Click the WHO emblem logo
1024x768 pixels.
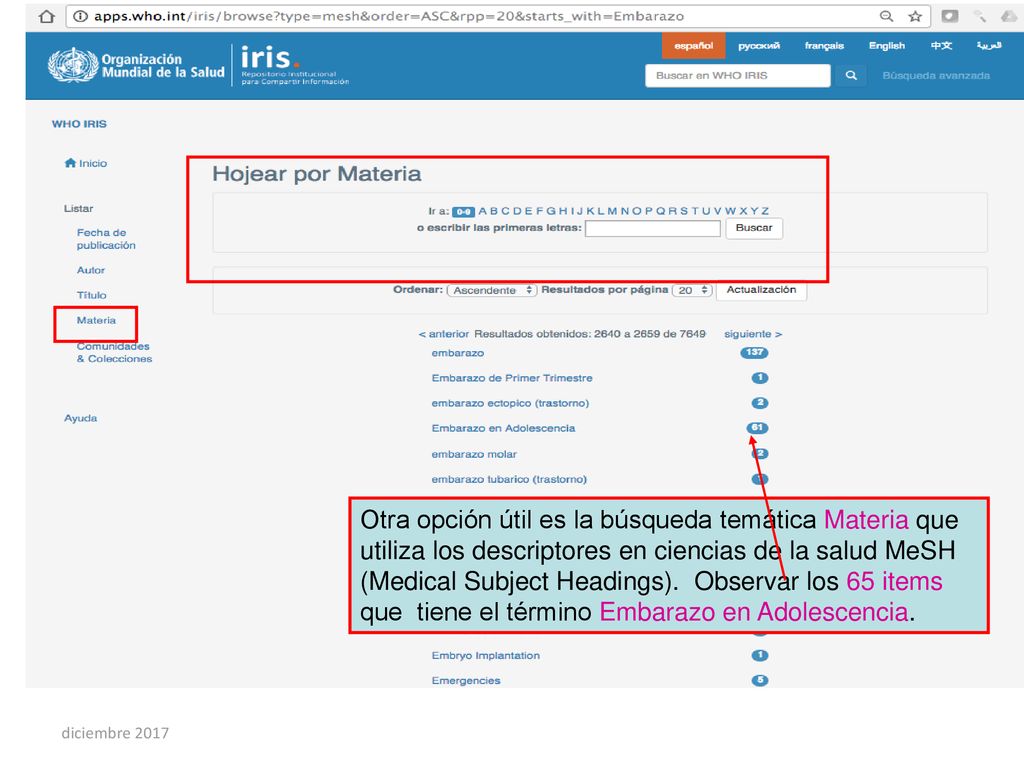(72, 65)
